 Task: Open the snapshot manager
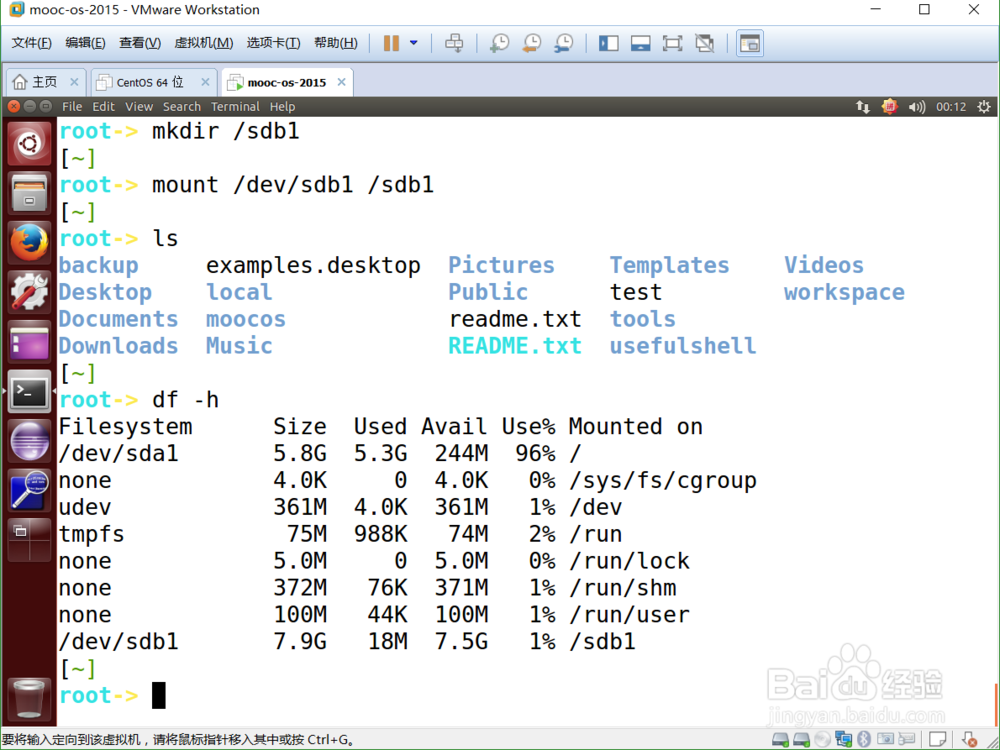point(563,43)
